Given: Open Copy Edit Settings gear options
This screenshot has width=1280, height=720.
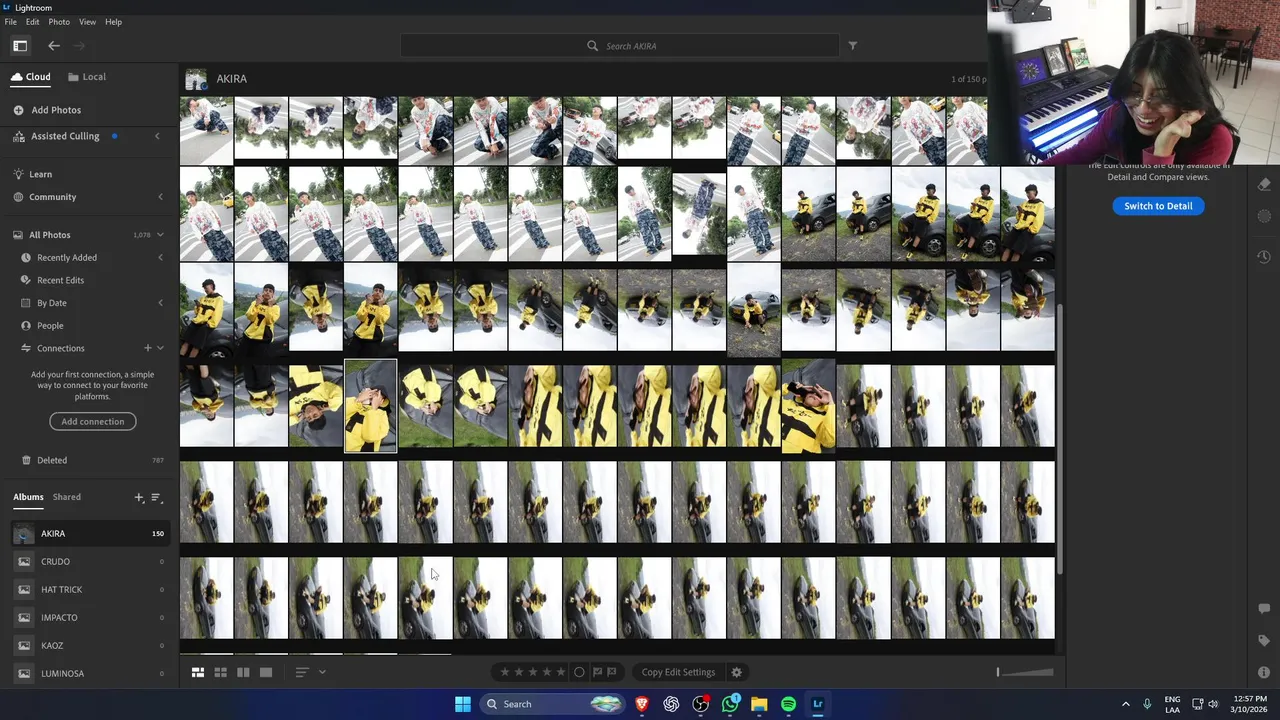Looking at the screenshot, I should tap(737, 672).
